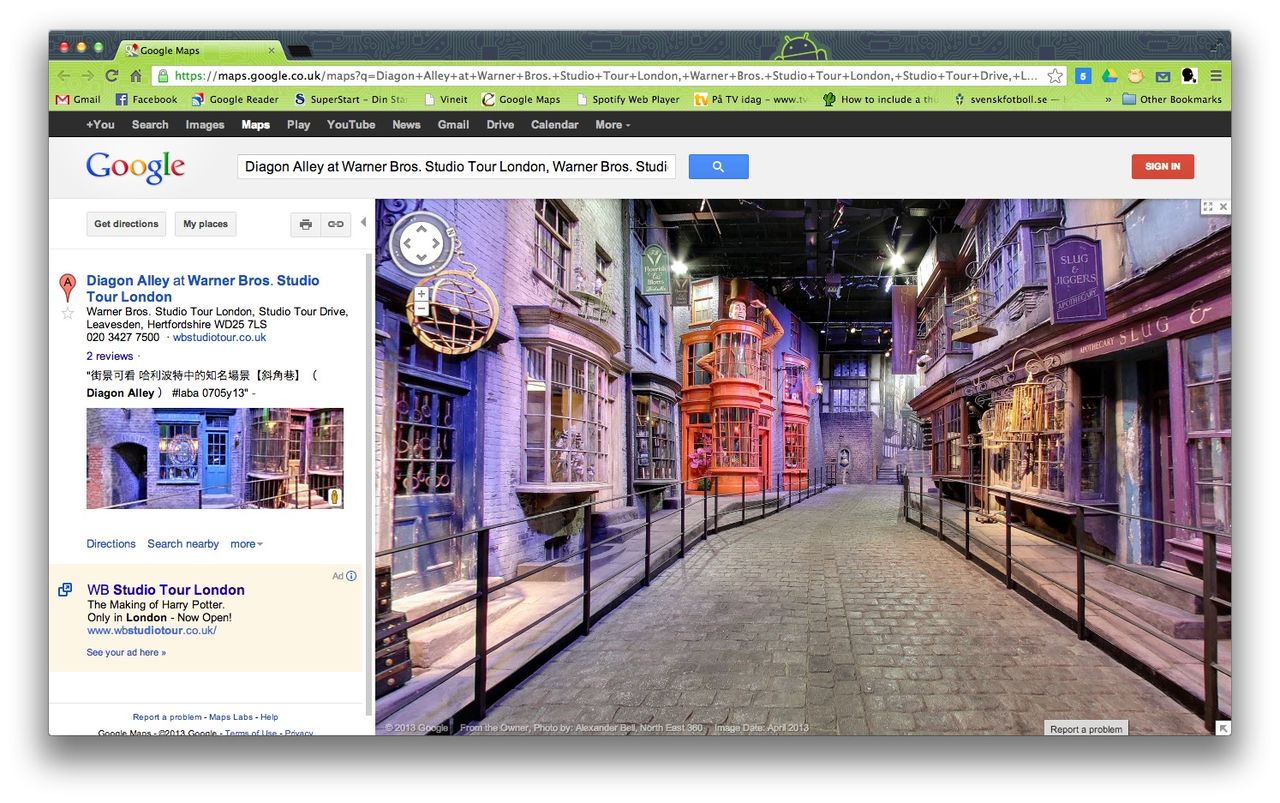Click into the Google Maps search field
This screenshot has width=1280, height=803.
(x=456, y=167)
